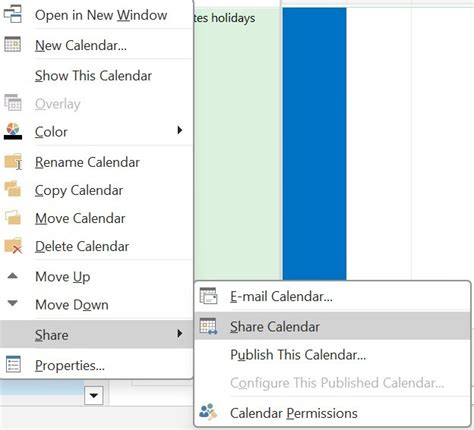This screenshot has height=430, width=474.
Task: Click the Copy Calendar folders icon
Action: click(13, 189)
